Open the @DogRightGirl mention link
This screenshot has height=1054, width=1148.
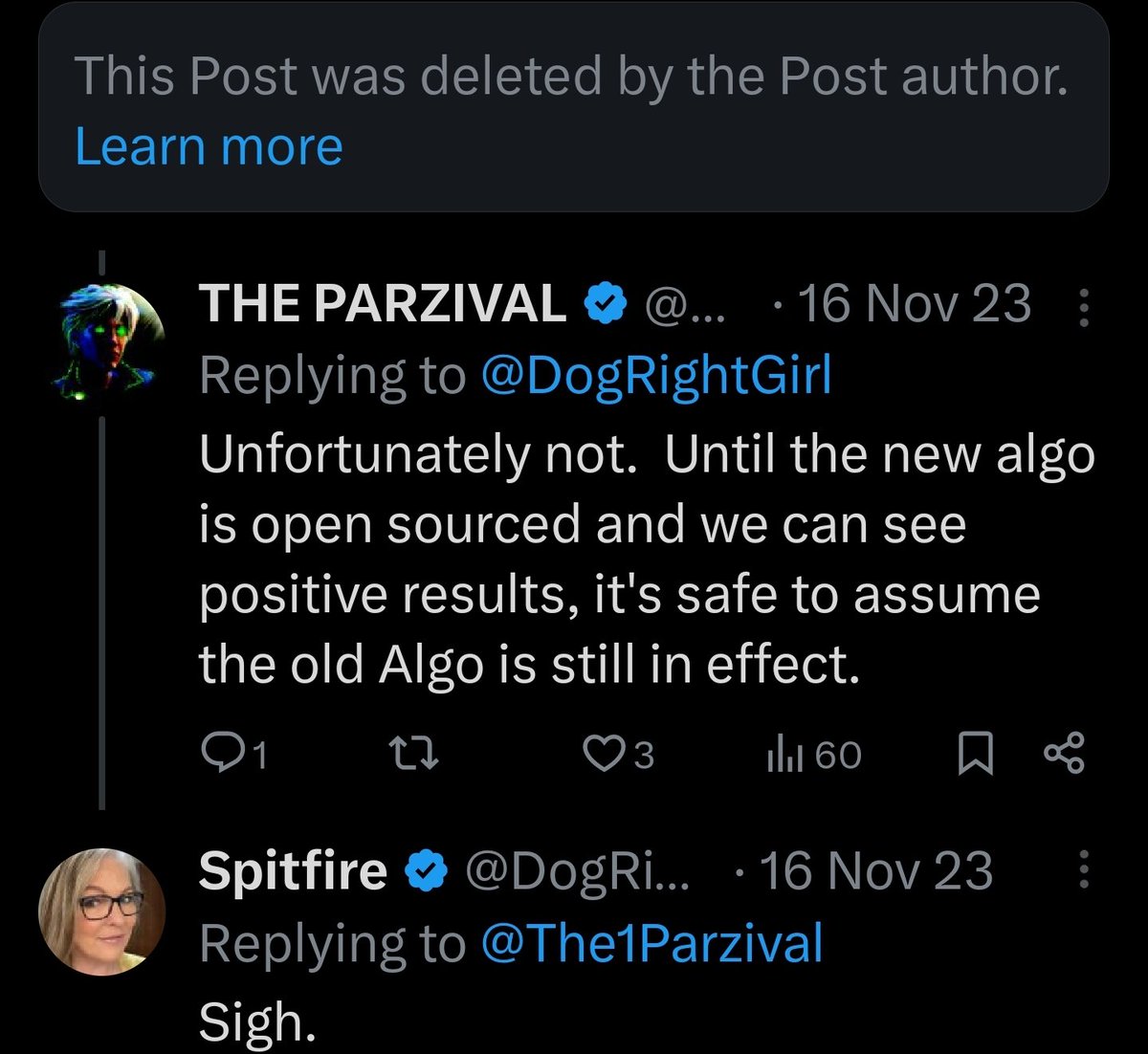[x=657, y=375]
